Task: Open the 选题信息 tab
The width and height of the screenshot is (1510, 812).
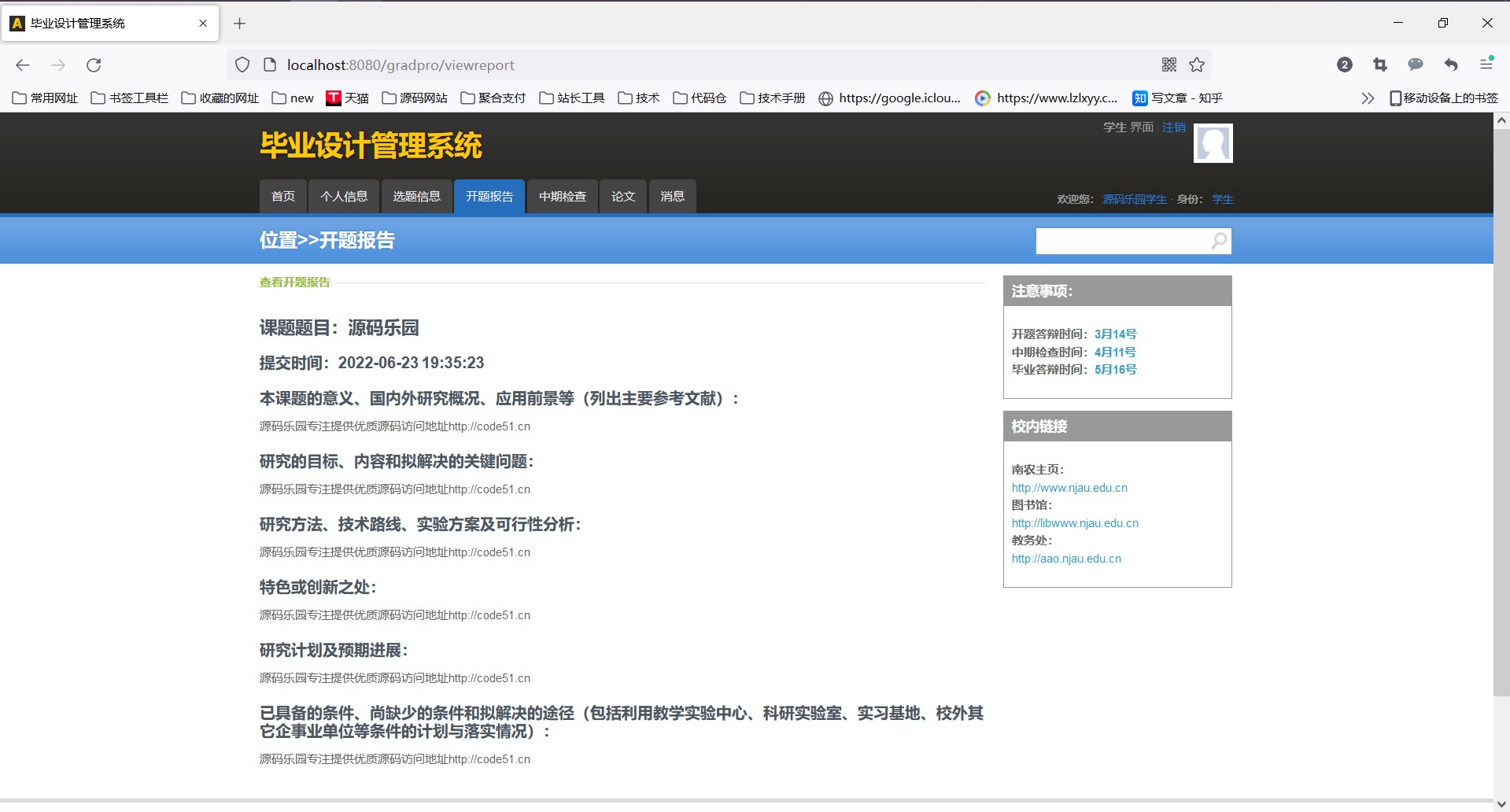Action: click(416, 197)
